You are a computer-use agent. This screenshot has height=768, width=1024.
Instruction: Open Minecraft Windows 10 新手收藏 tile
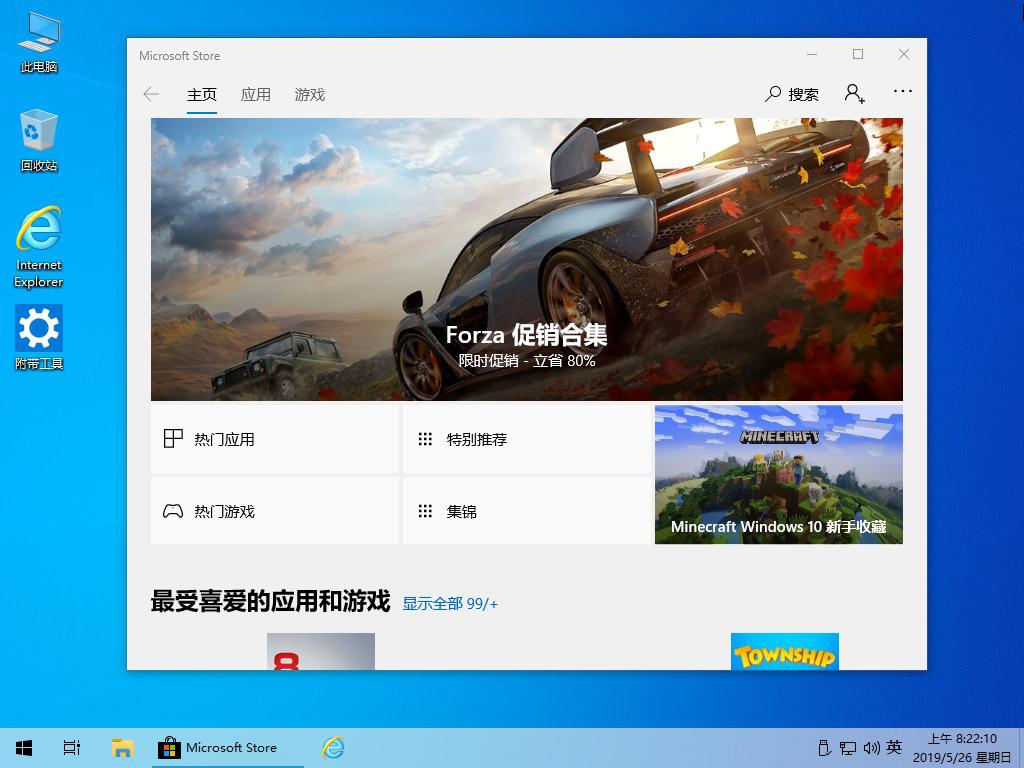(x=778, y=475)
